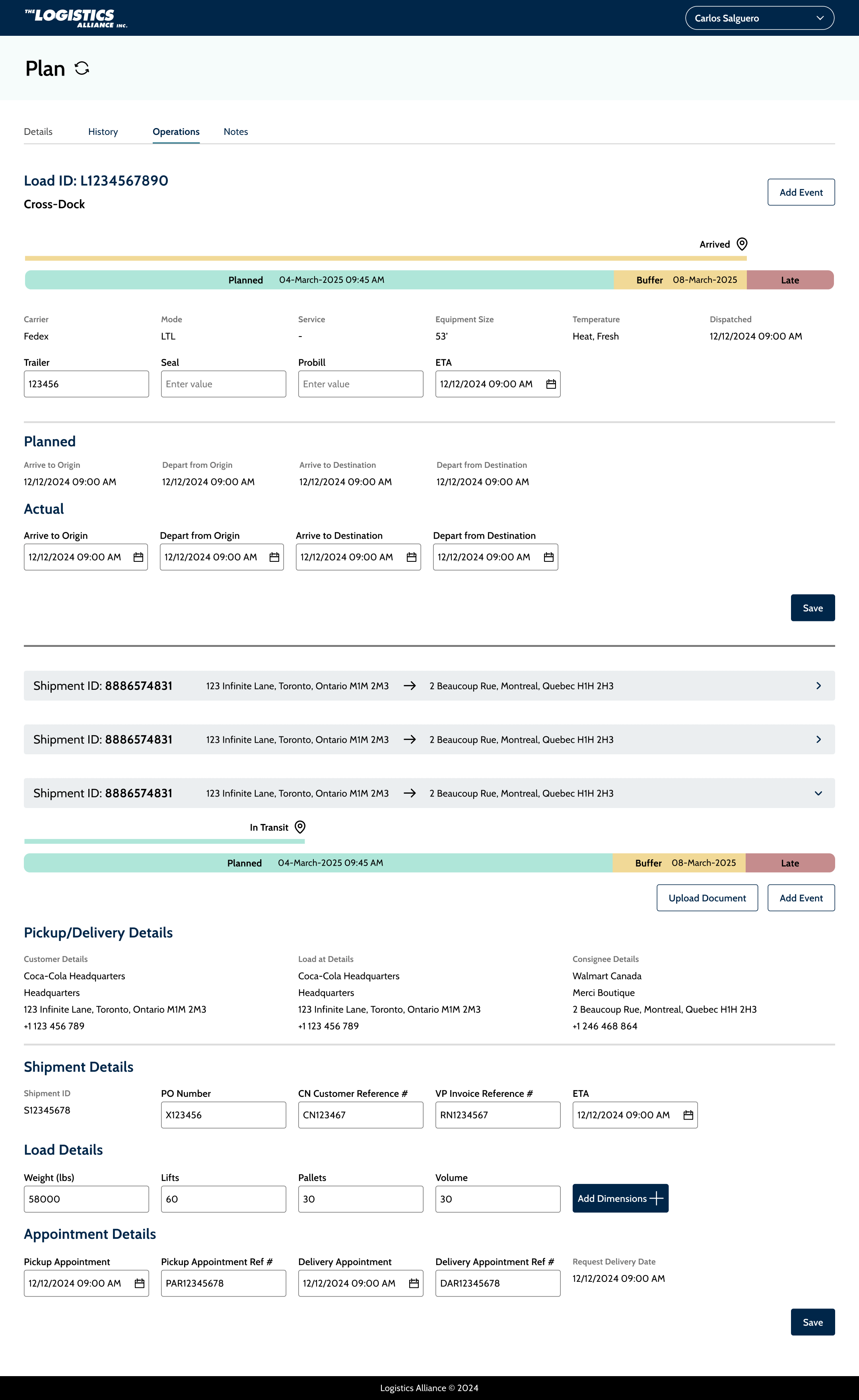Click the top Add Event button
Screen dimensions: 859x1400
pos(801,193)
